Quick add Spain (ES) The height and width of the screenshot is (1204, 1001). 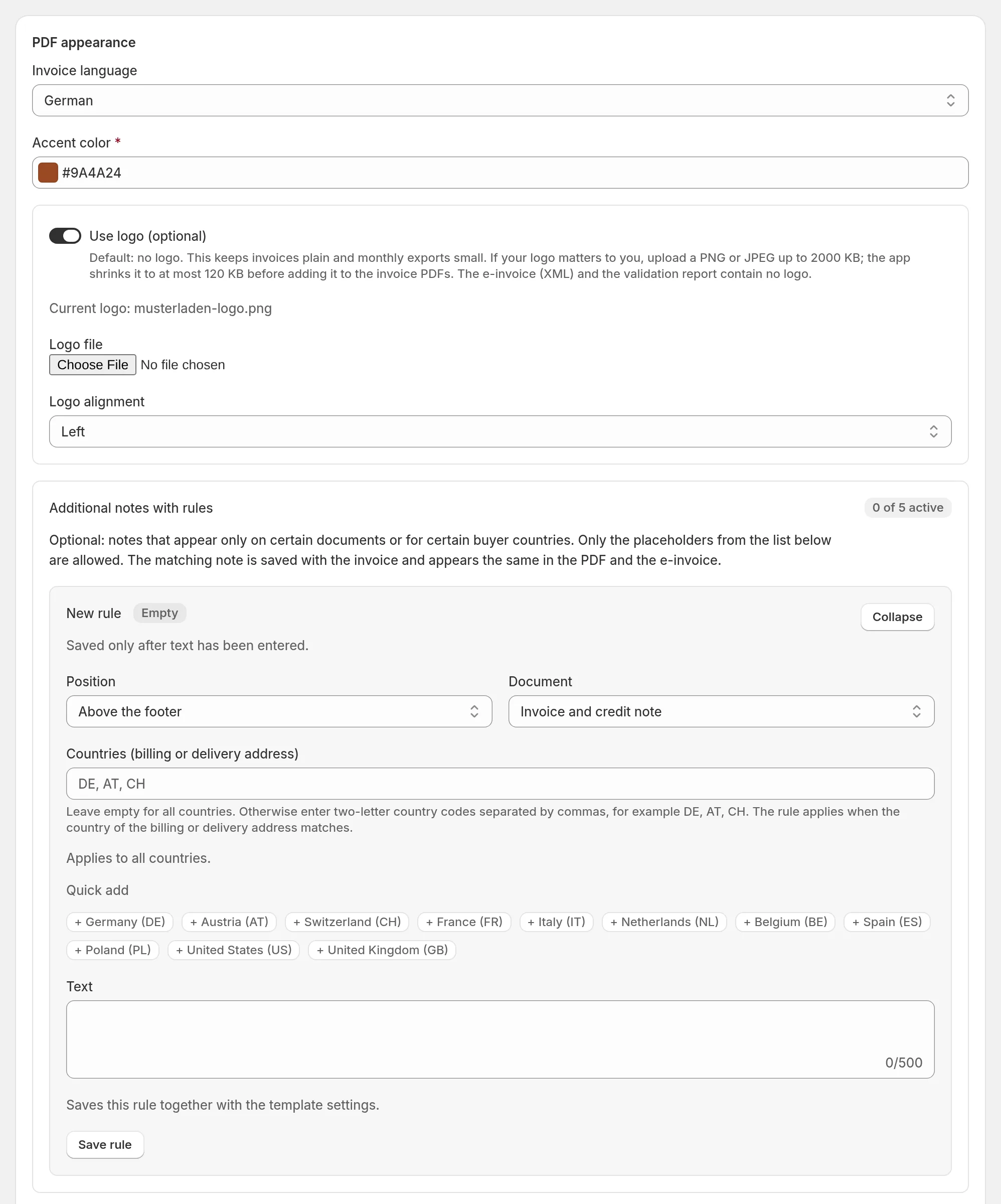tap(887, 922)
